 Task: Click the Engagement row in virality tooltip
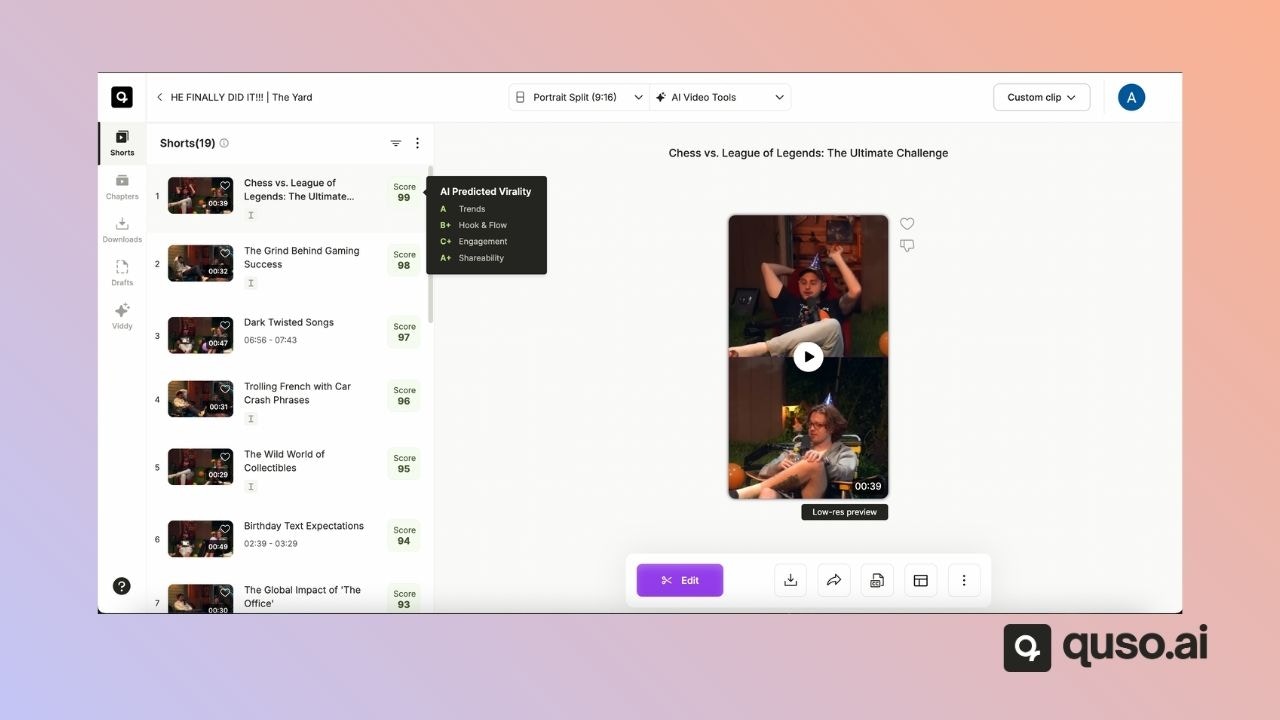[474, 241]
